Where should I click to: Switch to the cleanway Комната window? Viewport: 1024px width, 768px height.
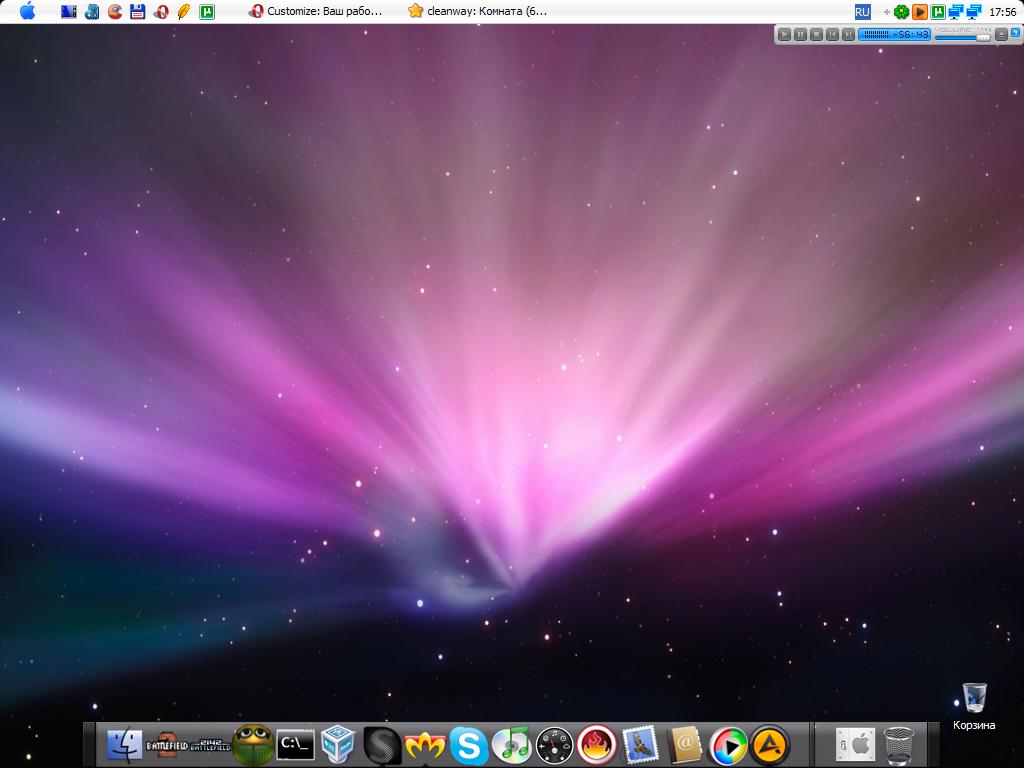[478, 11]
